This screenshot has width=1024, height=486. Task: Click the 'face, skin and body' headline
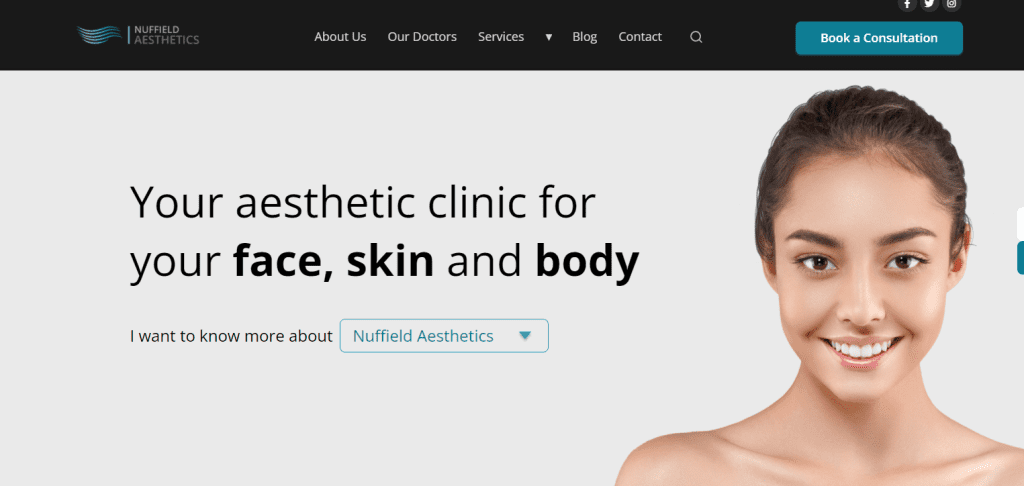click(x=436, y=261)
